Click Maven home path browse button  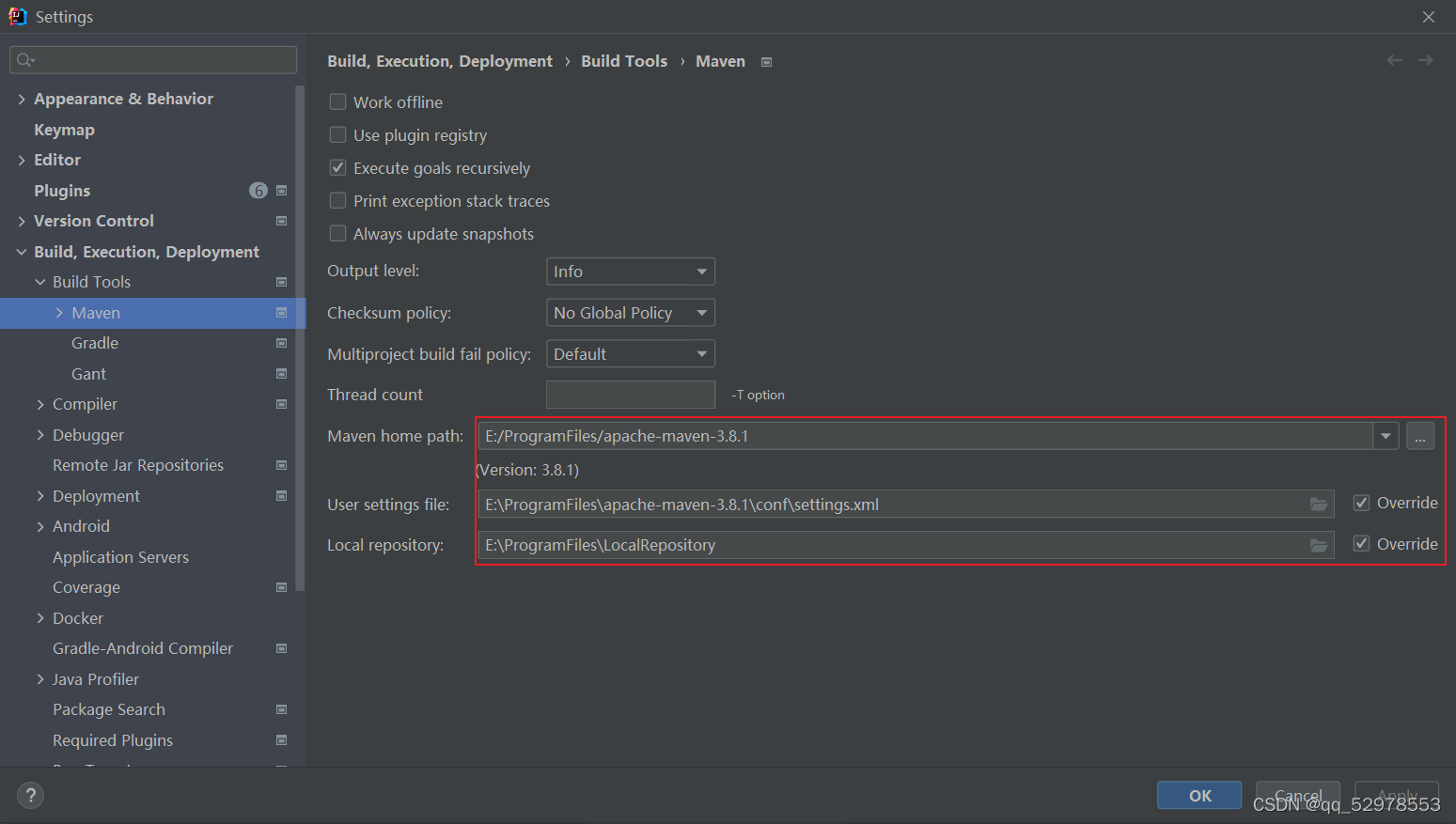[x=1420, y=436]
